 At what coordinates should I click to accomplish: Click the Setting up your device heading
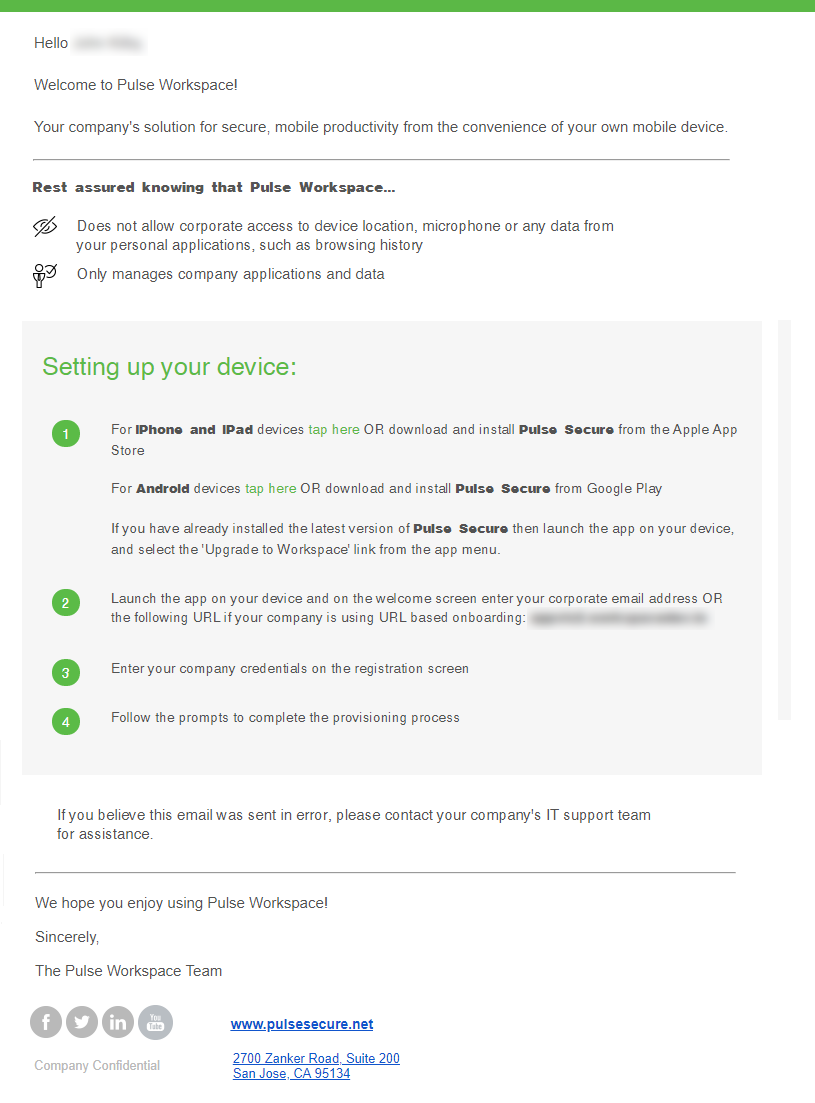click(169, 366)
